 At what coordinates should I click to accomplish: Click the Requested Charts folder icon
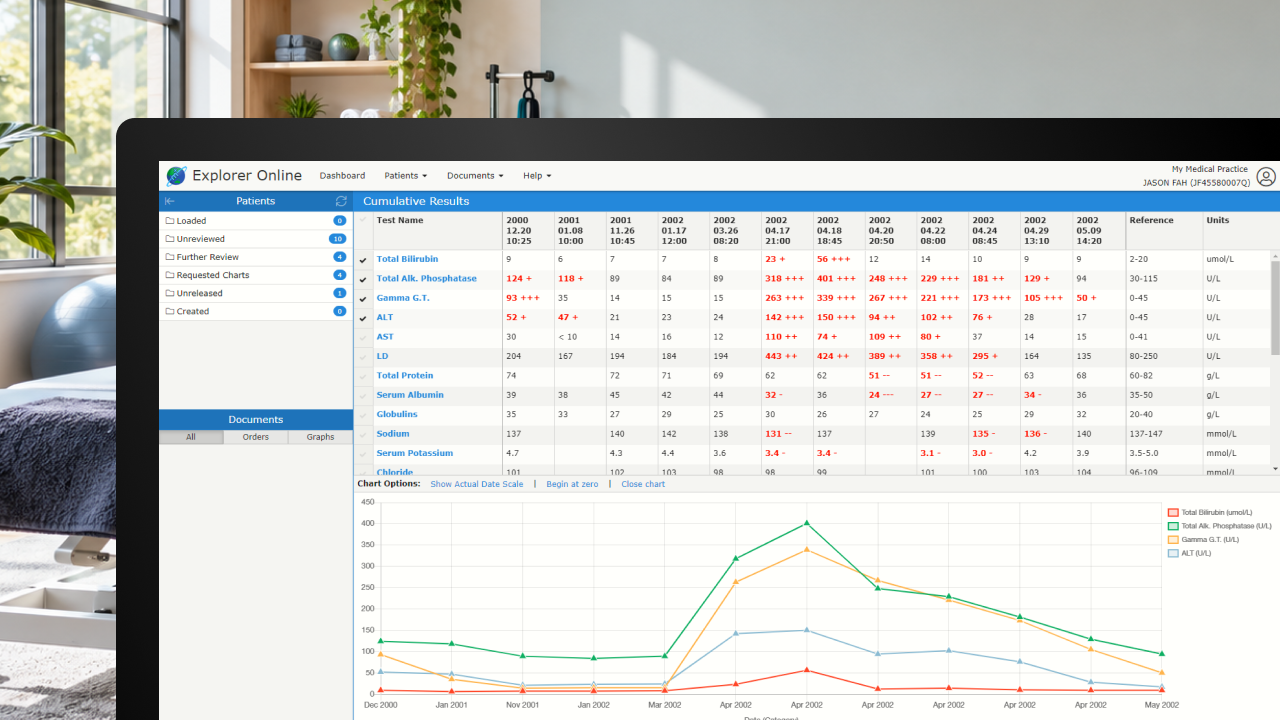click(170, 275)
